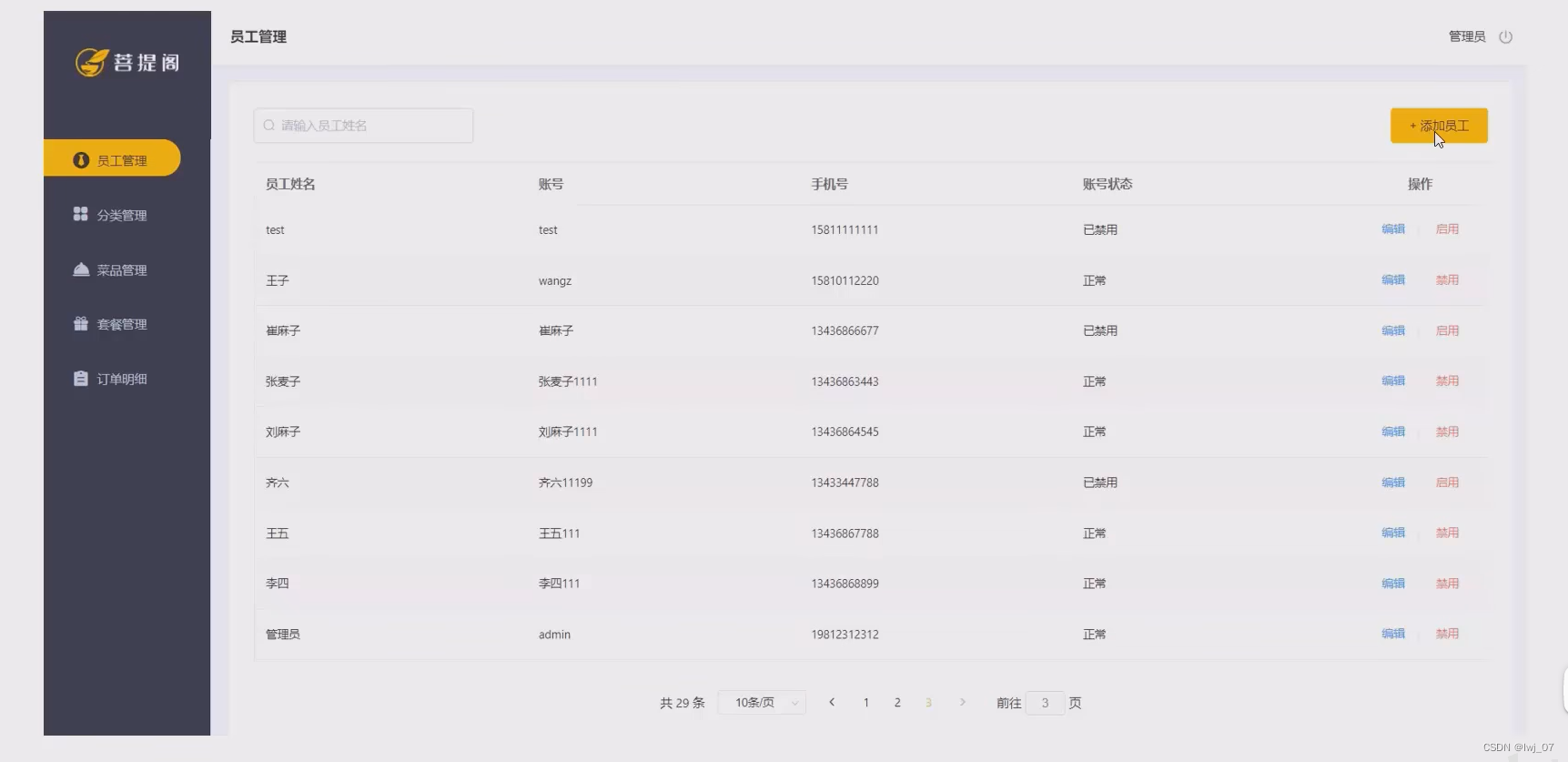This screenshot has height=762, width=1568.
Task: Click the 手机号 column header
Action: click(829, 184)
